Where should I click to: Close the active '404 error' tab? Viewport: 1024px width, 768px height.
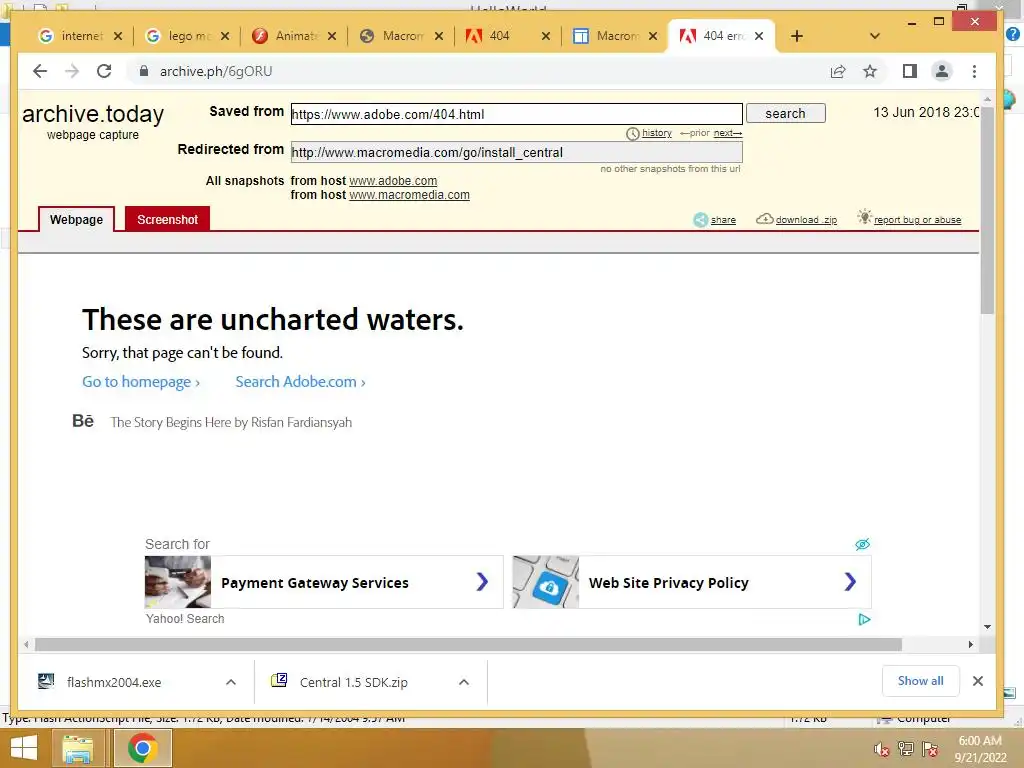(x=759, y=36)
